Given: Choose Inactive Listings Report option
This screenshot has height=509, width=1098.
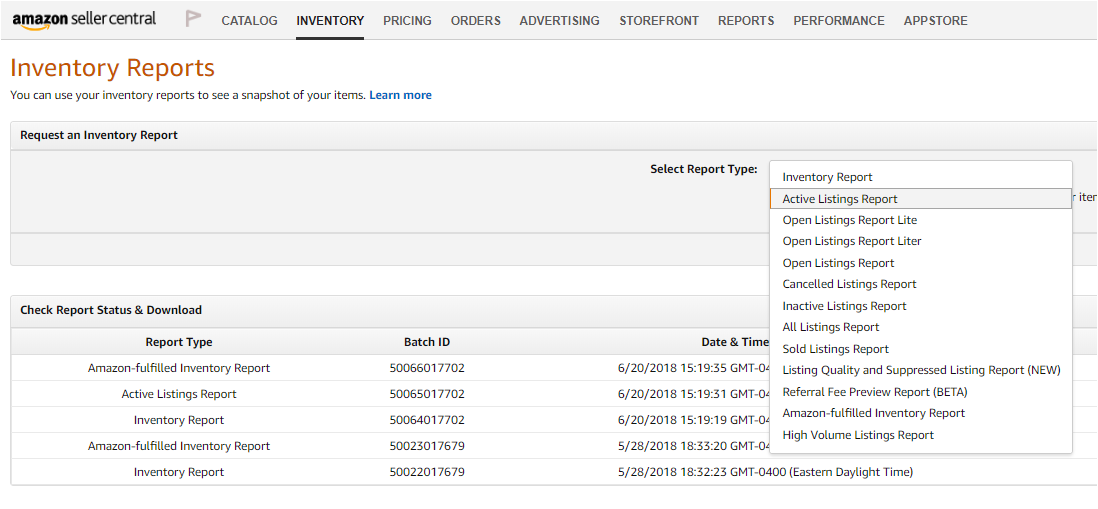Looking at the screenshot, I should point(921,306).
